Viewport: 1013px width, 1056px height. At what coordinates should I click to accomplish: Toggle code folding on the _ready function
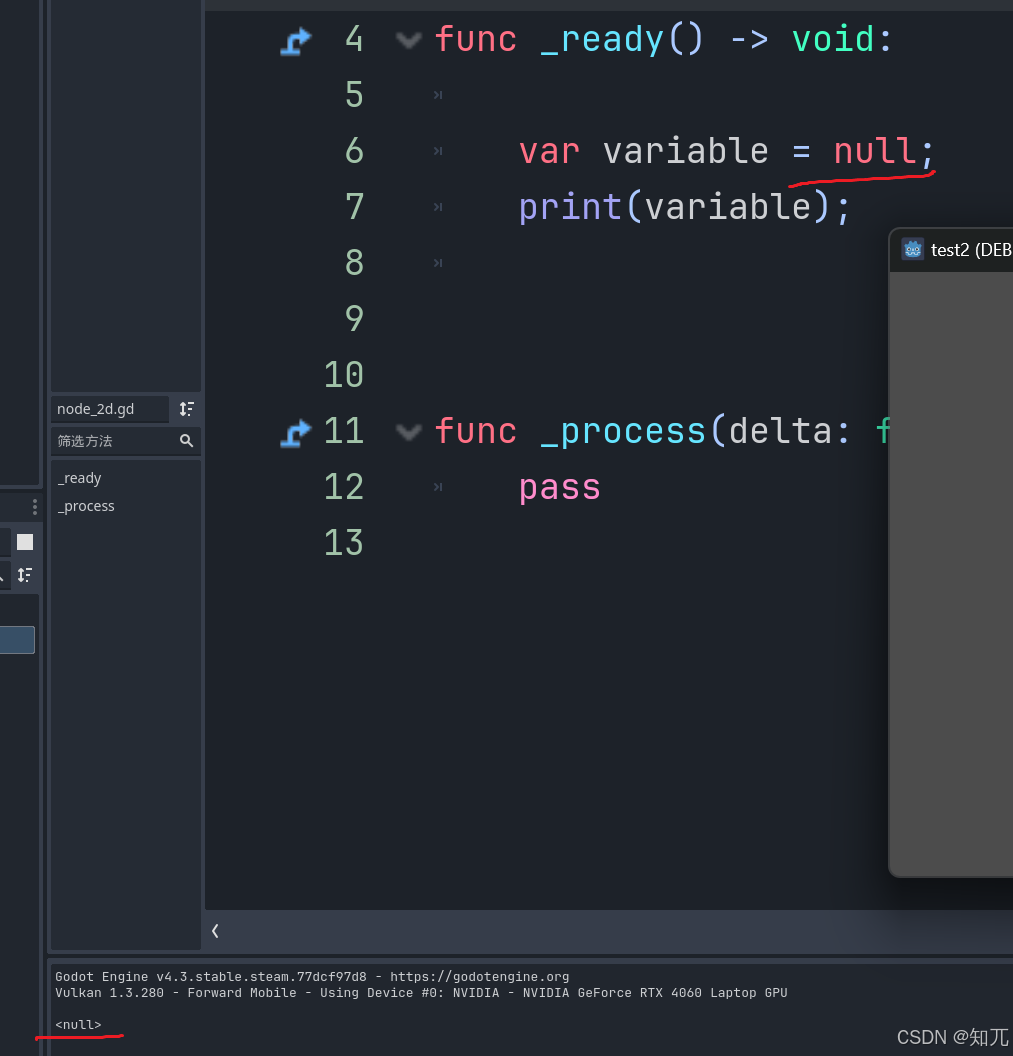tap(408, 40)
